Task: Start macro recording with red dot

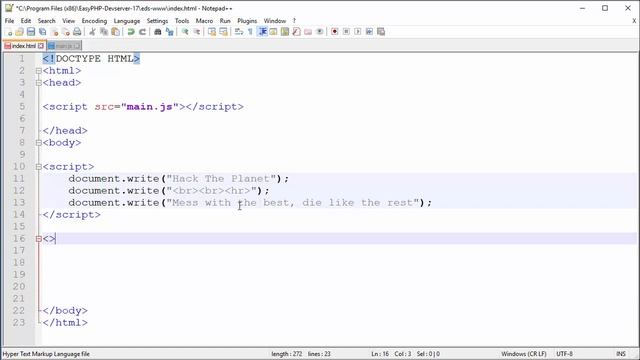Action: [x=335, y=32]
